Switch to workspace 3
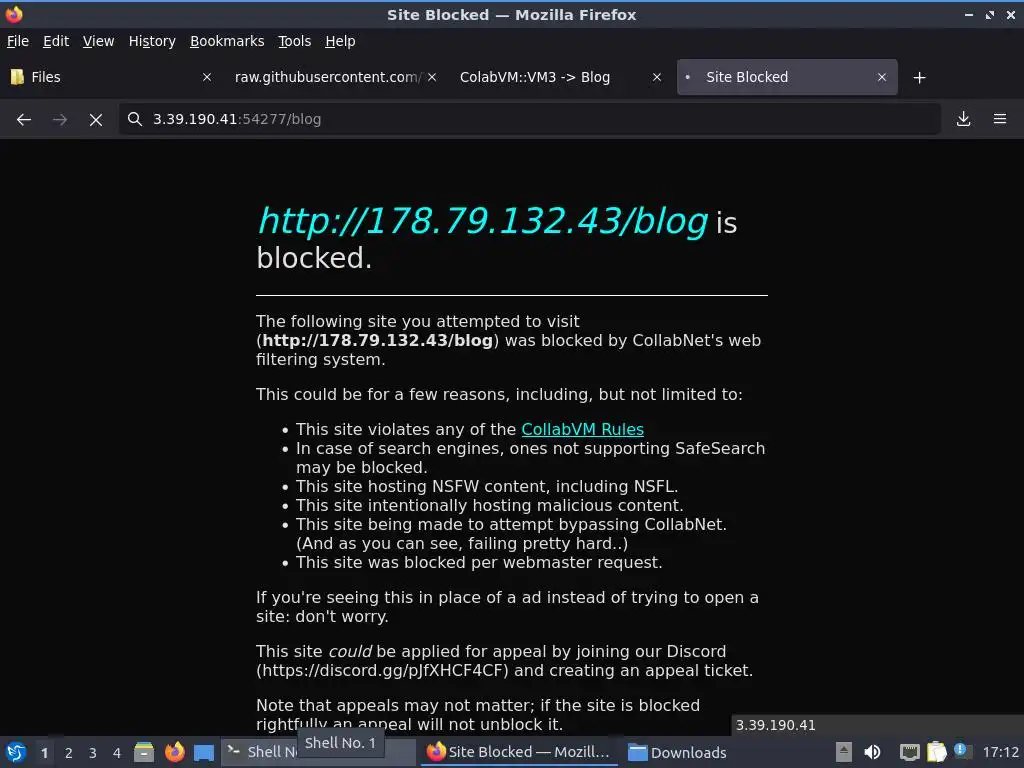This screenshot has height=768, width=1024. pos(93,753)
